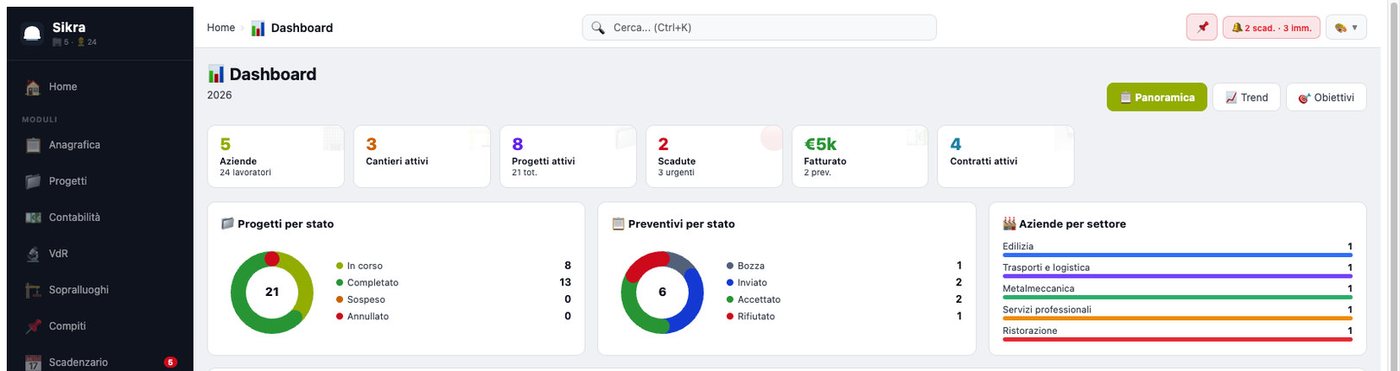Image resolution: width=1400 pixels, height=371 pixels.
Task: Click the Home breadcrumb link
Action: (x=221, y=28)
